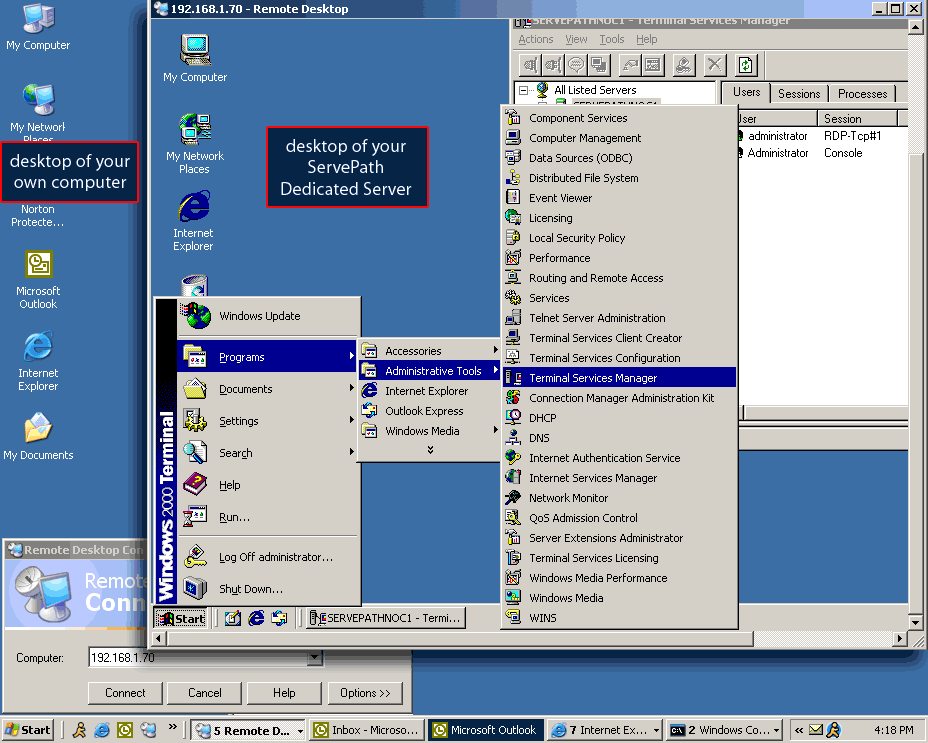This screenshot has width=928, height=743.
Task: Click Windows Update icon in Start menu
Action: (196, 316)
